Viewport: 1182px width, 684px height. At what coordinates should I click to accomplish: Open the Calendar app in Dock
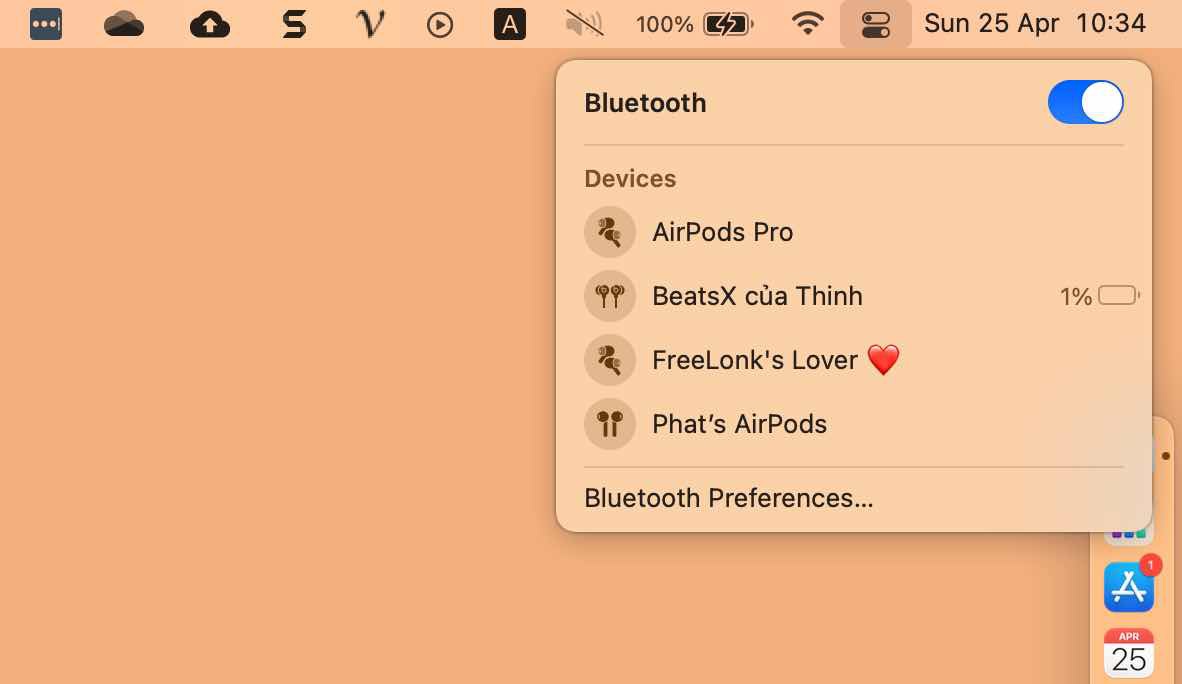[x=1129, y=652]
